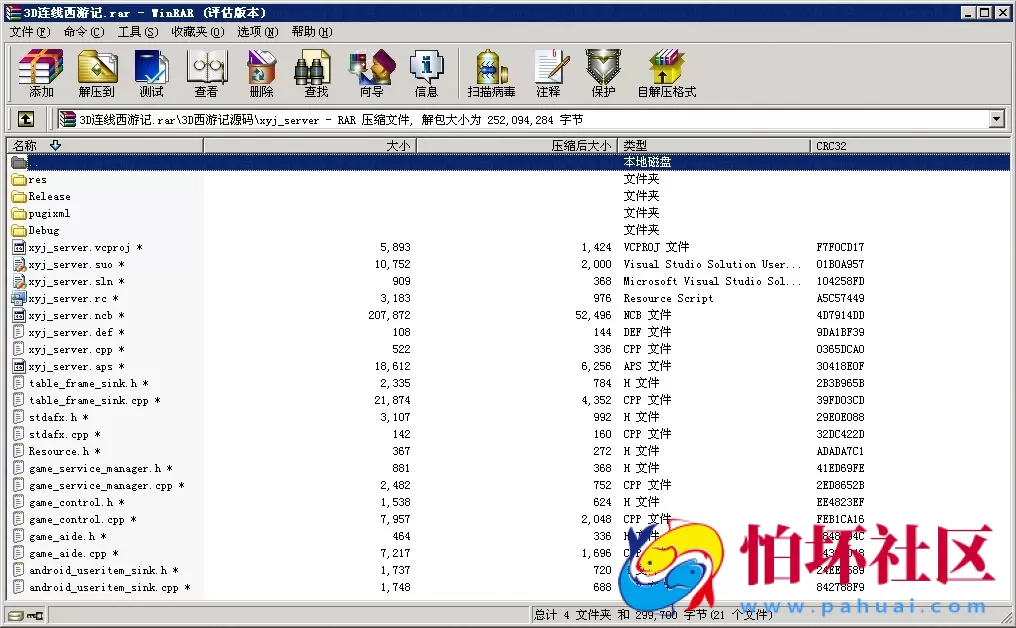
Task: Select the Test (测试) archive icon
Action: (151, 73)
